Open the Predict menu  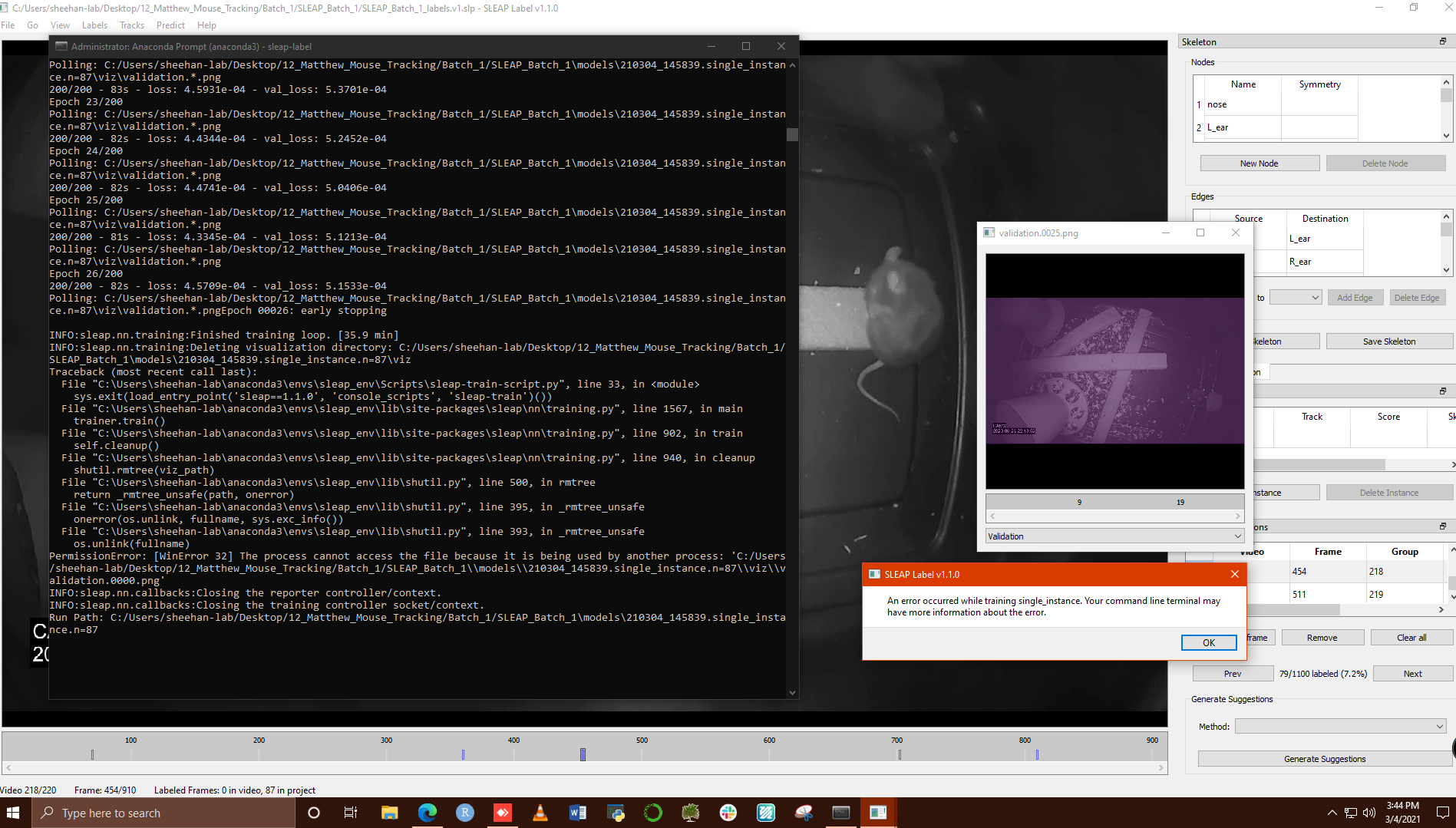170,25
